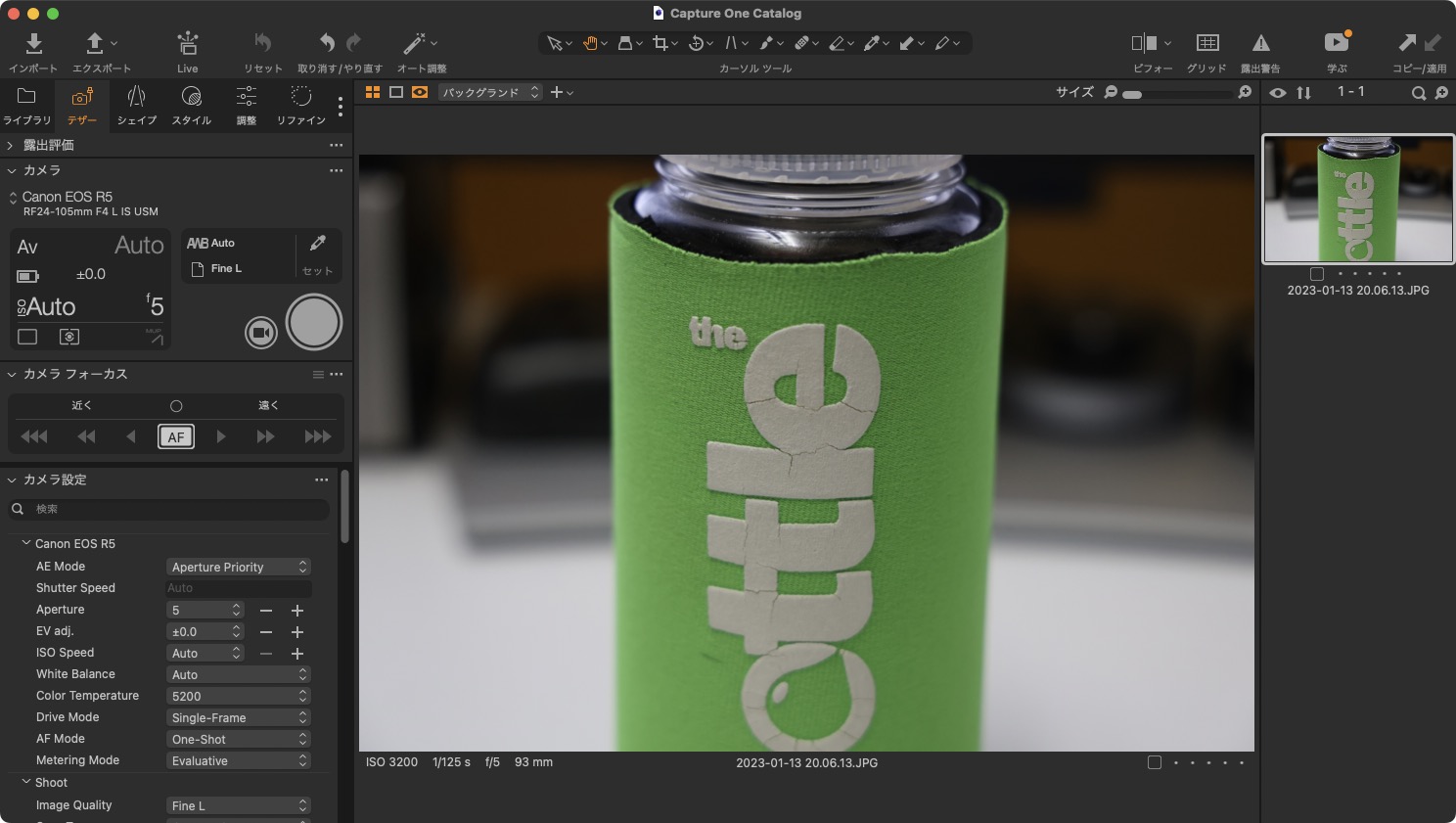The width and height of the screenshot is (1456, 823).
Task: Step focus slightly farther with single right arrow
Action: (221, 436)
